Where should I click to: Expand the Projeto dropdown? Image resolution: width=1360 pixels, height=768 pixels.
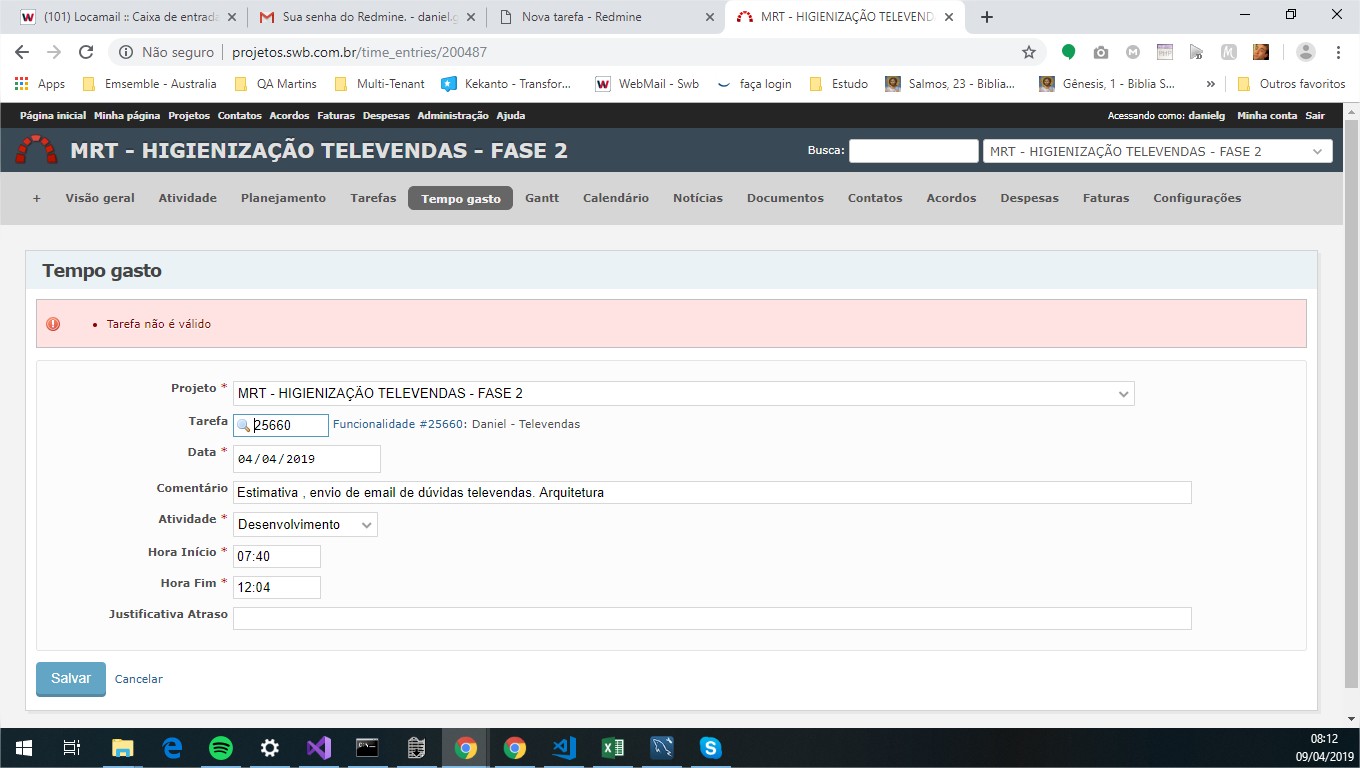(683, 394)
